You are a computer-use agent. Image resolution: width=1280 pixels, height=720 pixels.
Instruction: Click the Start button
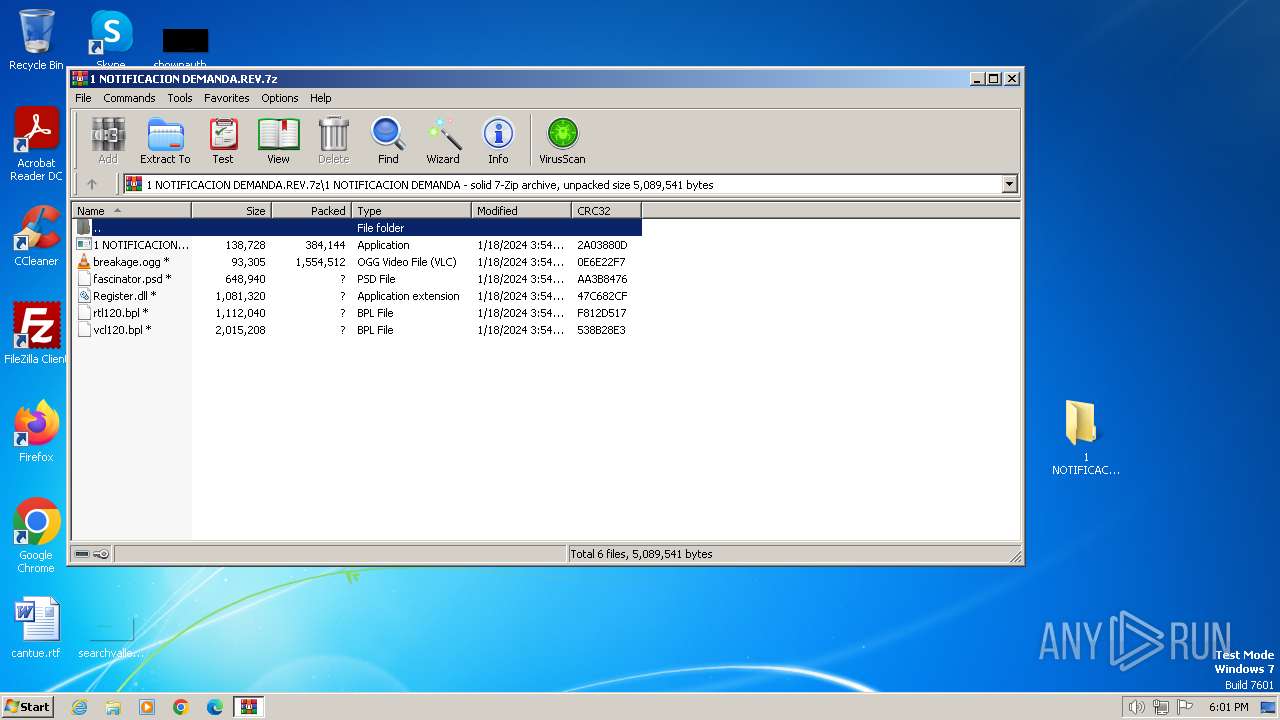tap(27, 706)
